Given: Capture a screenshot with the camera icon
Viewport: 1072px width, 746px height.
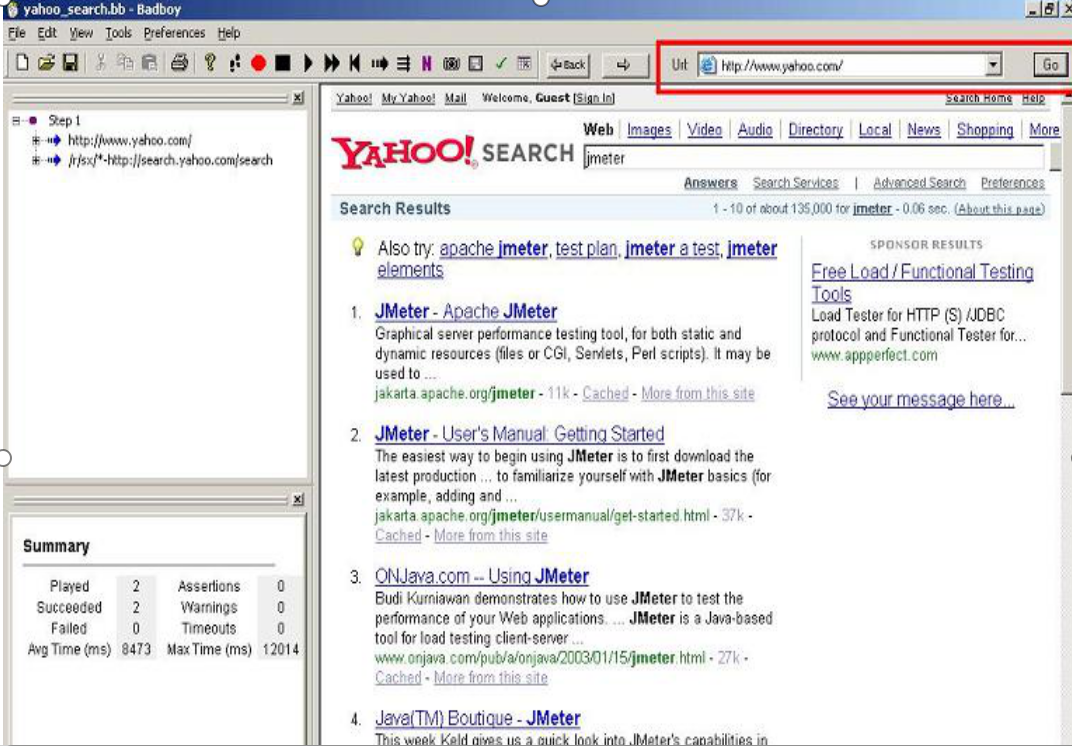Looking at the screenshot, I should click(x=451, y=64).
